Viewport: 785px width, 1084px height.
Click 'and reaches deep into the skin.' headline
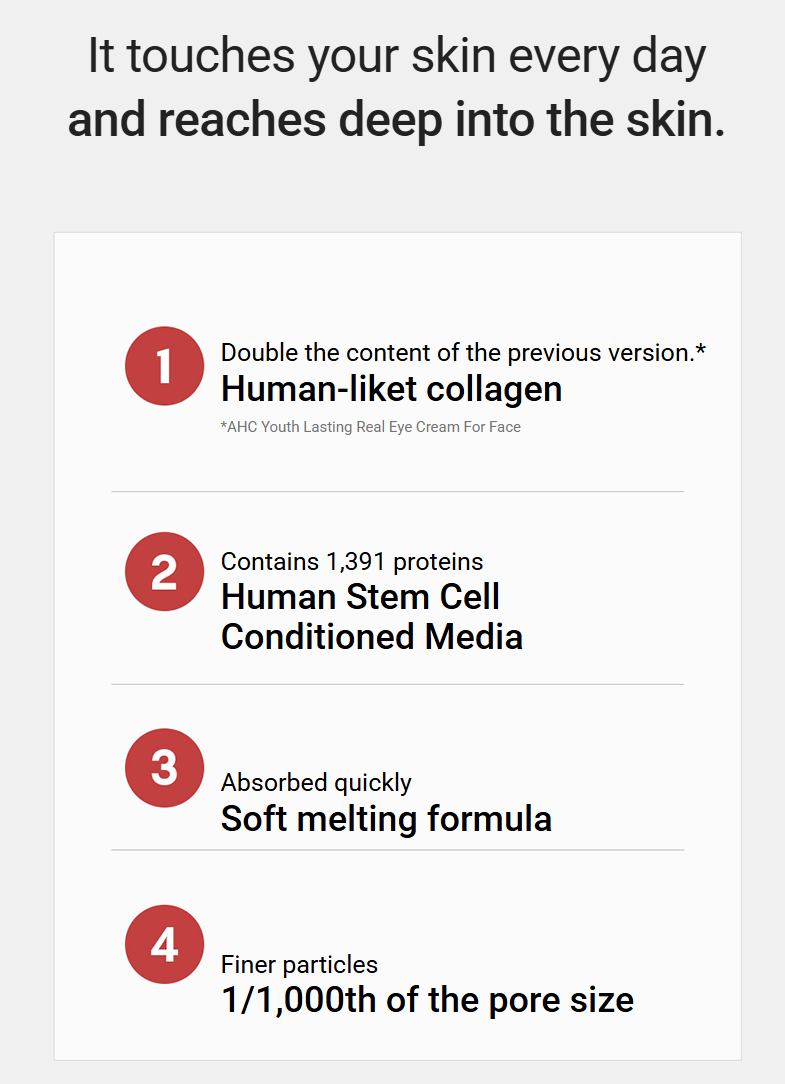(x=397, y=120)
